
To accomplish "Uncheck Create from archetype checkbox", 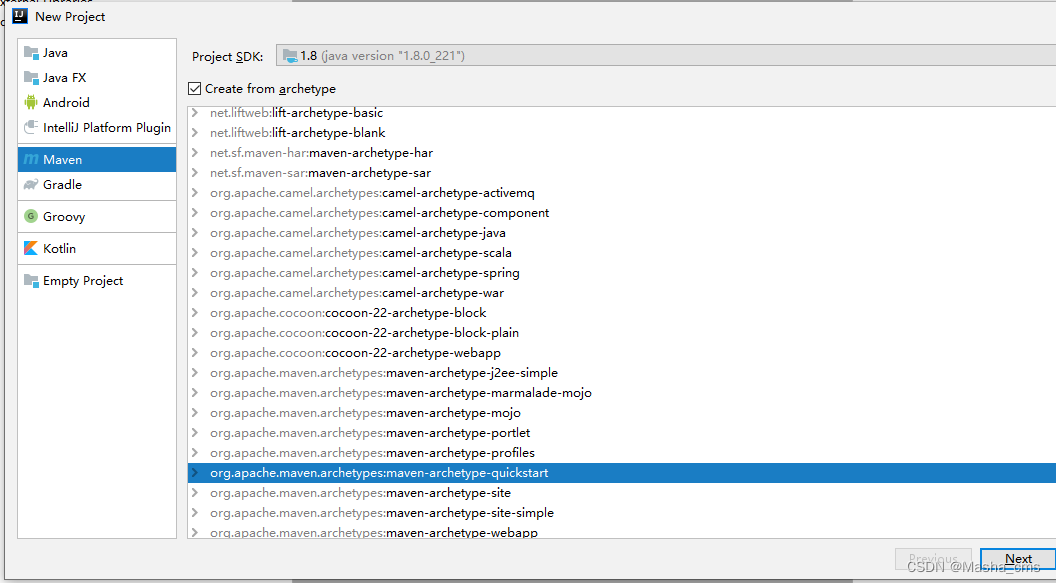I will tap(195, 88).
